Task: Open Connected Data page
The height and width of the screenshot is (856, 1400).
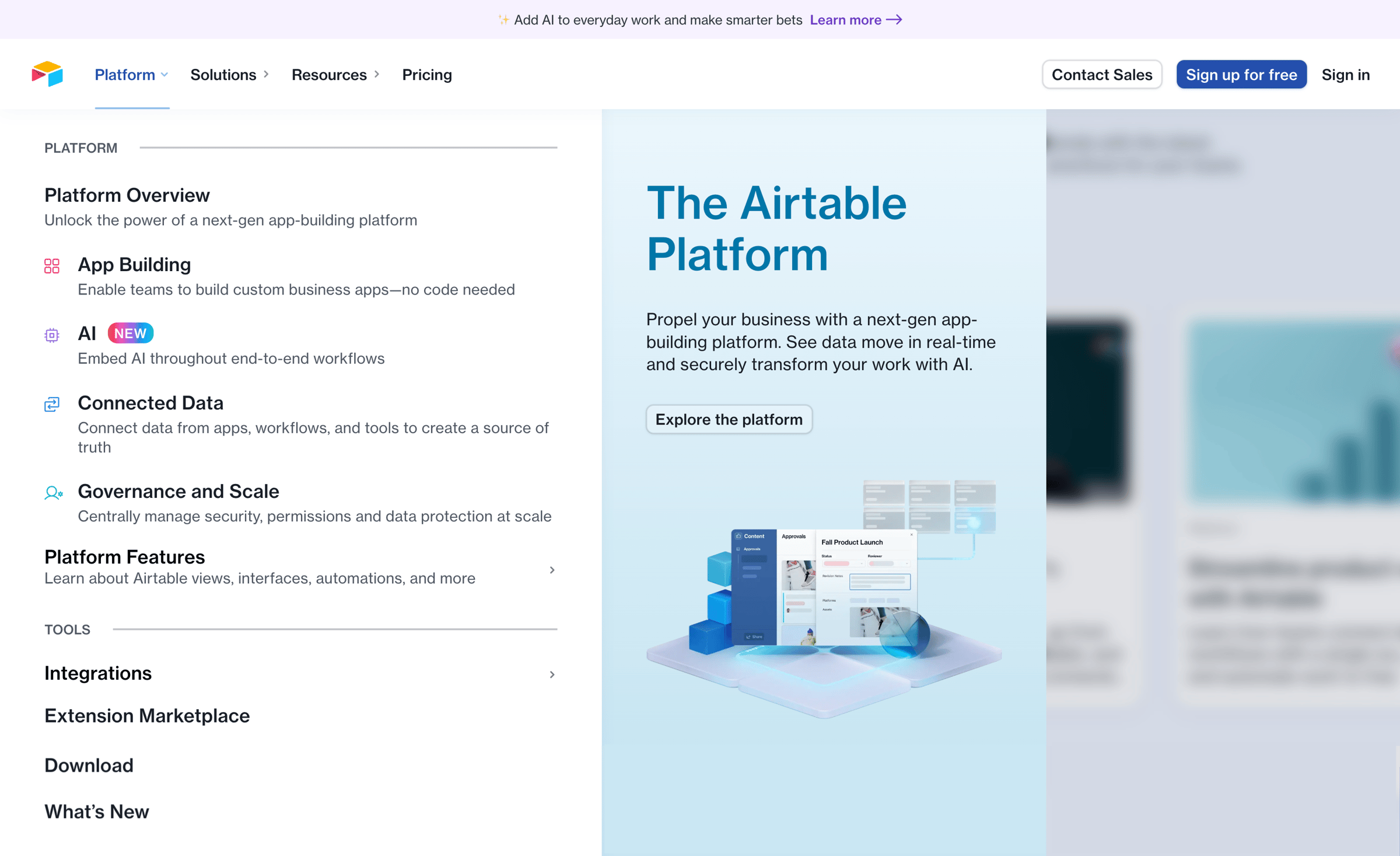Action: click(x=150, y=403)
